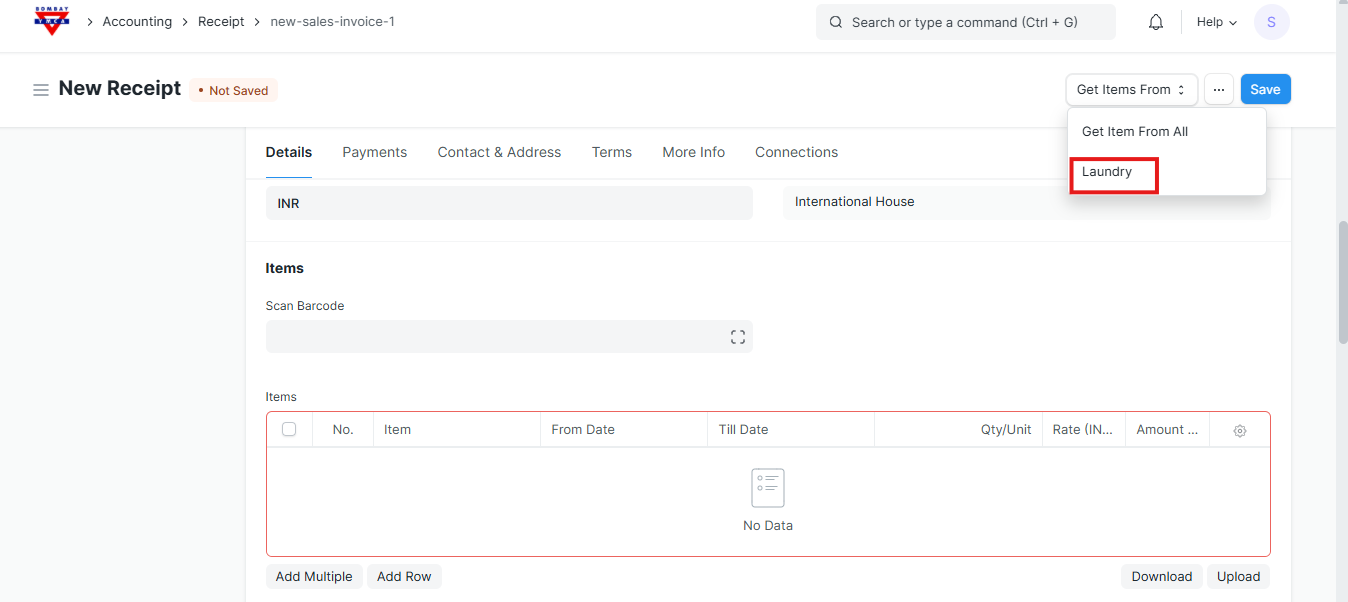Click the three-dot more options button

(1218, 90)
